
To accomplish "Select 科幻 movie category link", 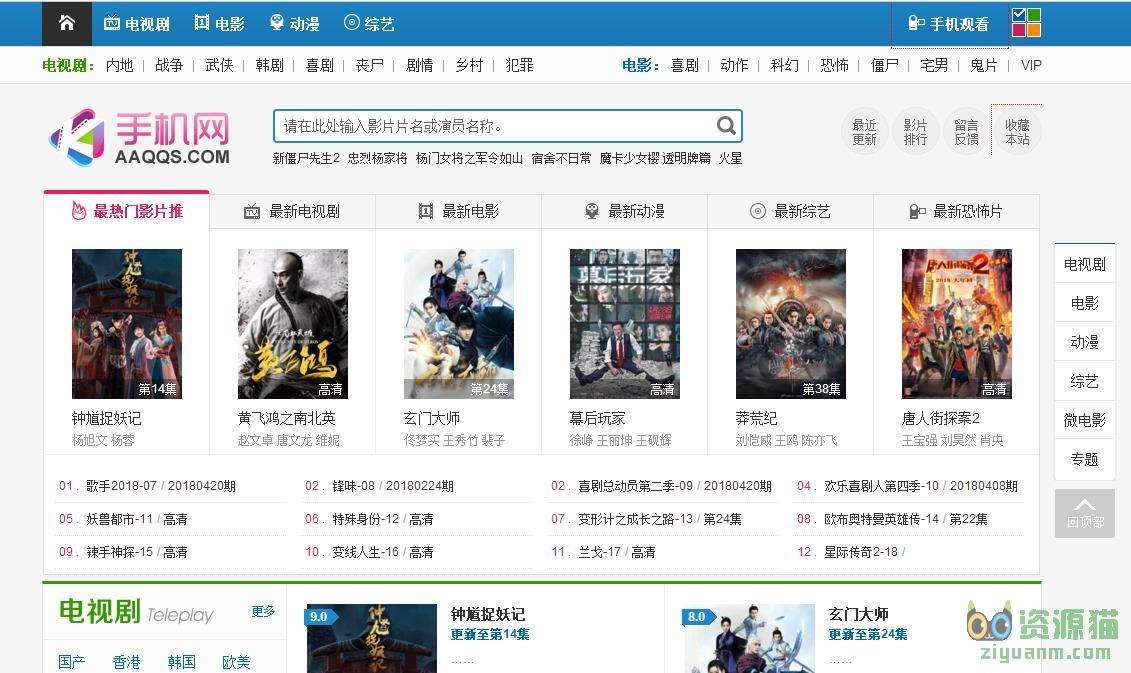I will (x=784, y=65).
